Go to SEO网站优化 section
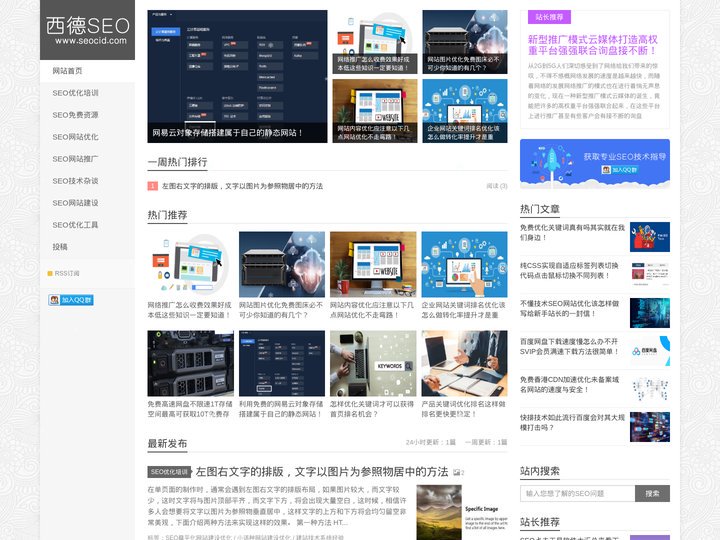 click(x=75, y=137)
